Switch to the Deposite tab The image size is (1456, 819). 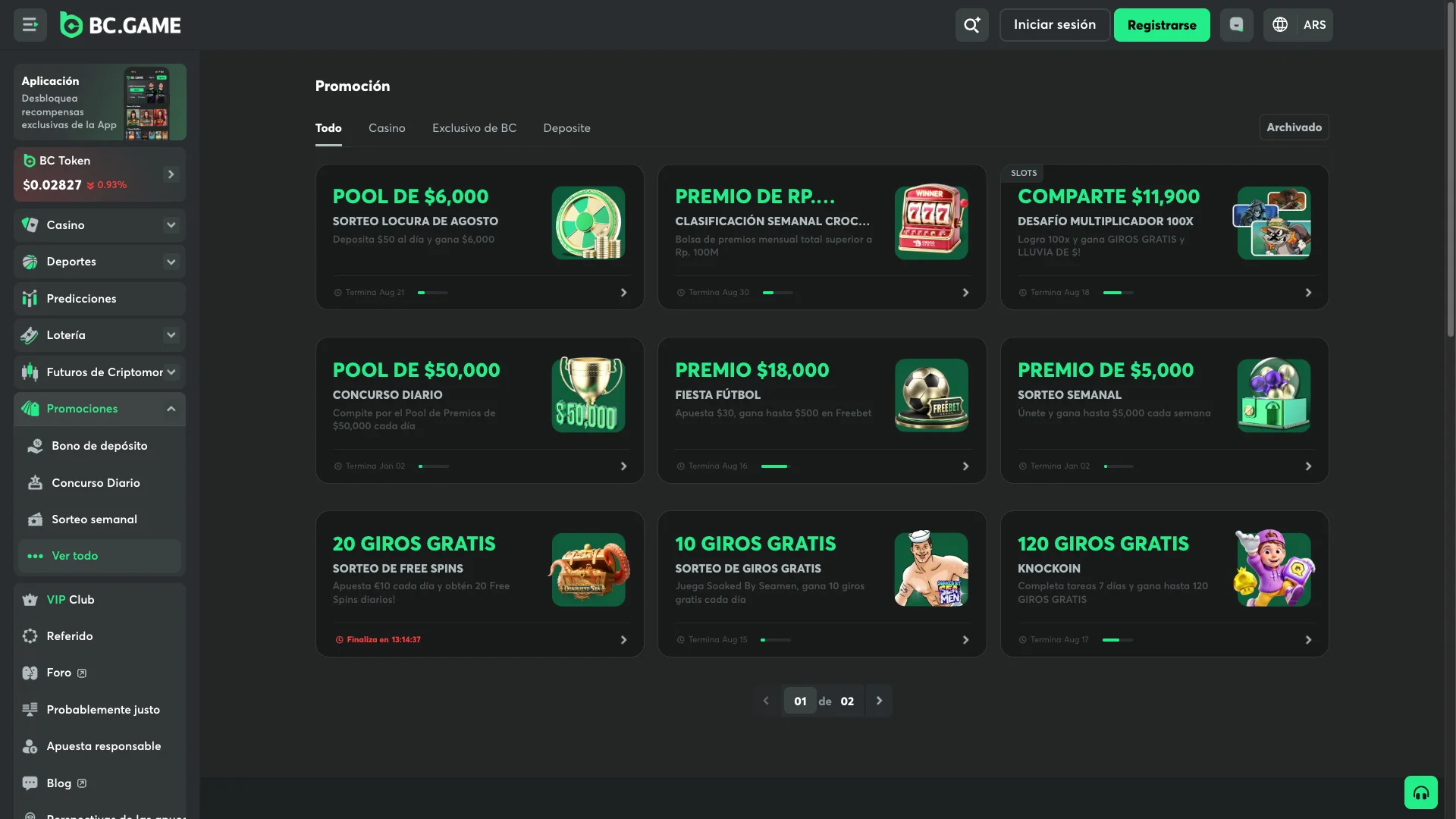pos(566,128)
